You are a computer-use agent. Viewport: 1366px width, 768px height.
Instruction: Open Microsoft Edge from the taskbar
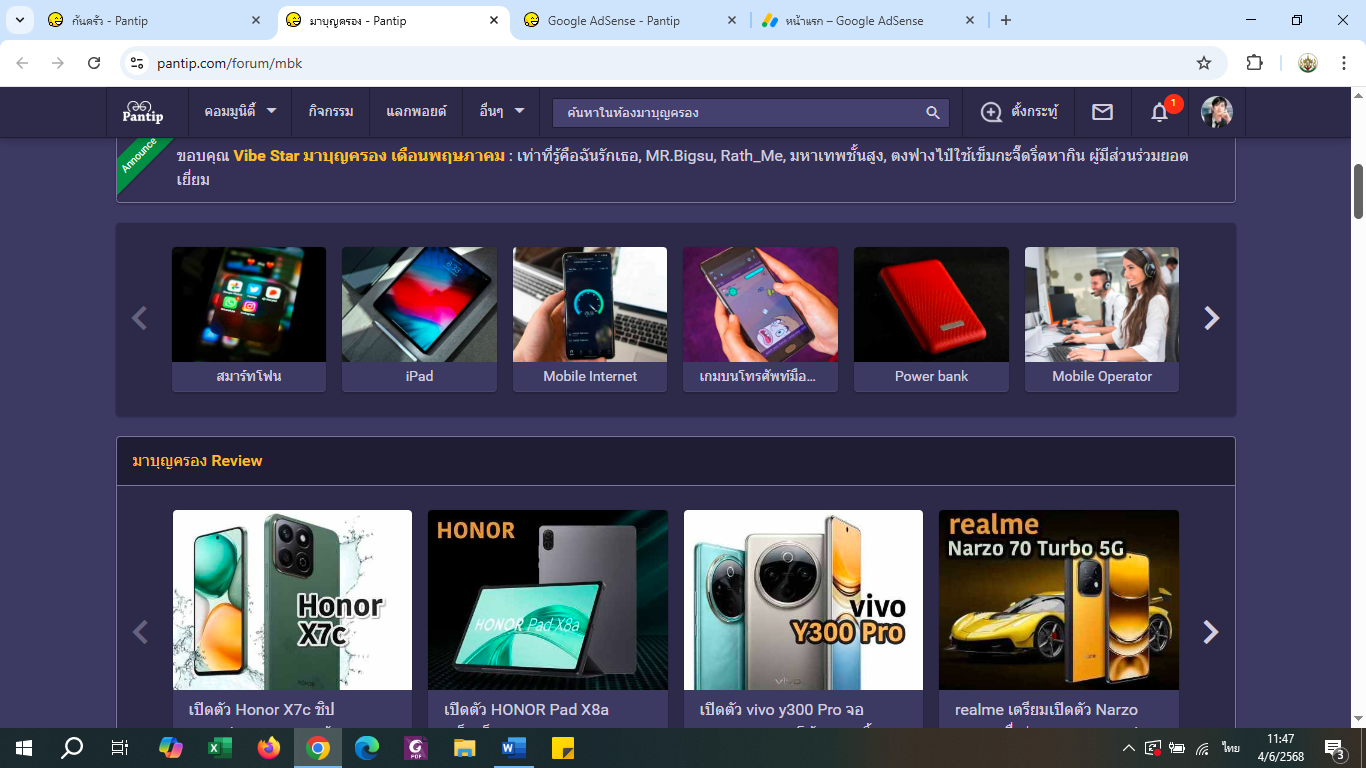(367, 748)
